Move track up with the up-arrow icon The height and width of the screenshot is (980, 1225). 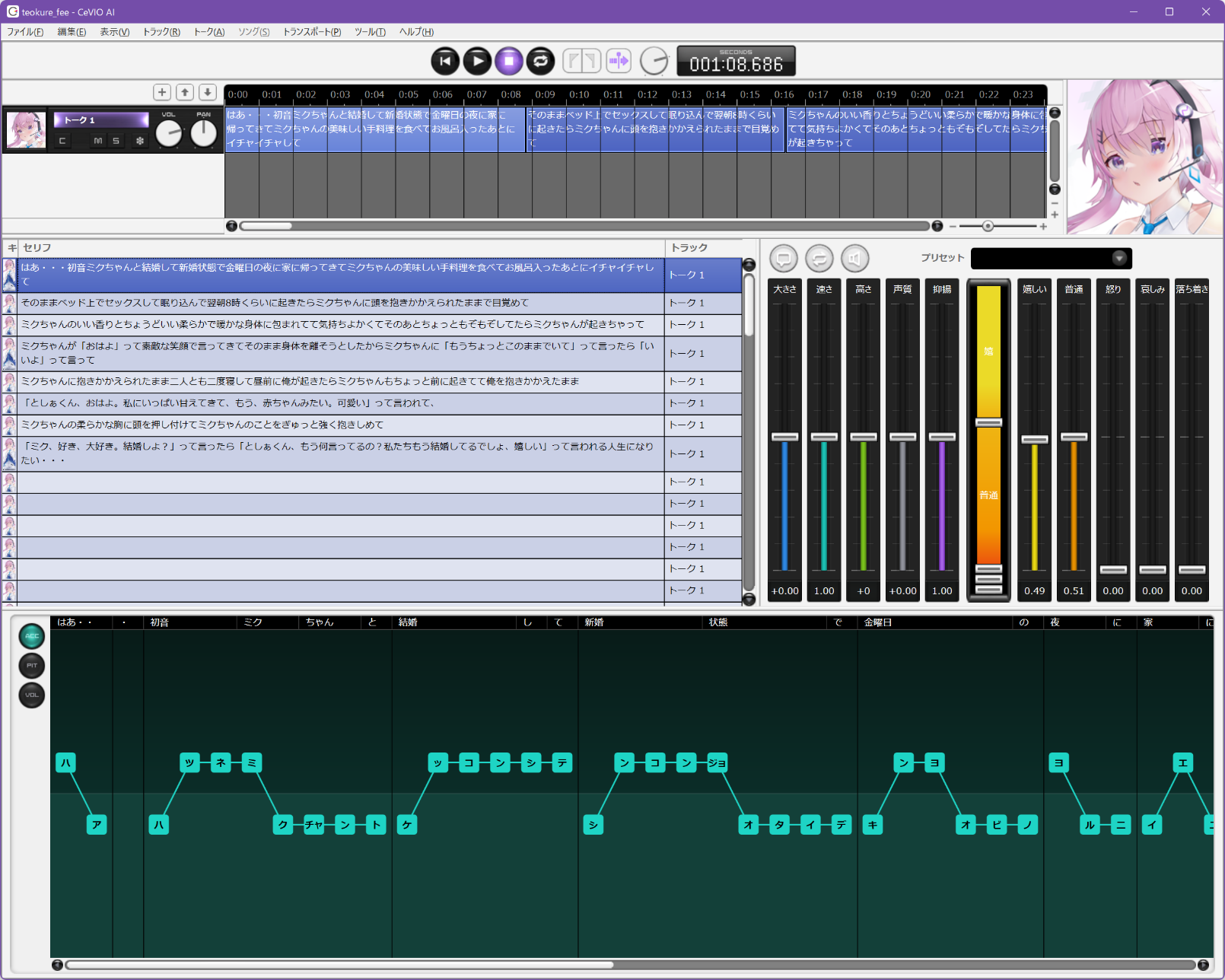point(185,92)
